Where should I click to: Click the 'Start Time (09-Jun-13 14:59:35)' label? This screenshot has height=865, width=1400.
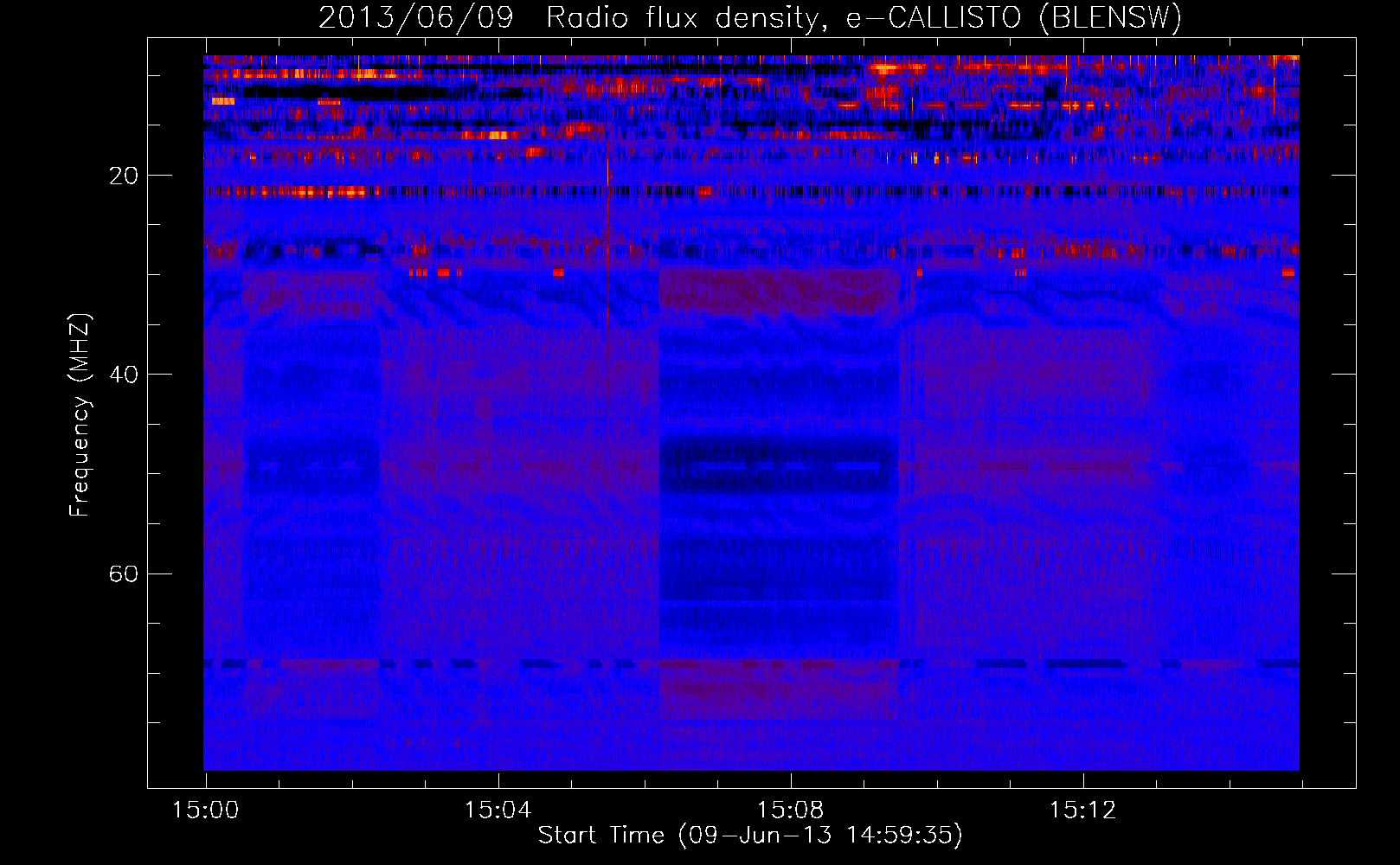click(750, 836)
